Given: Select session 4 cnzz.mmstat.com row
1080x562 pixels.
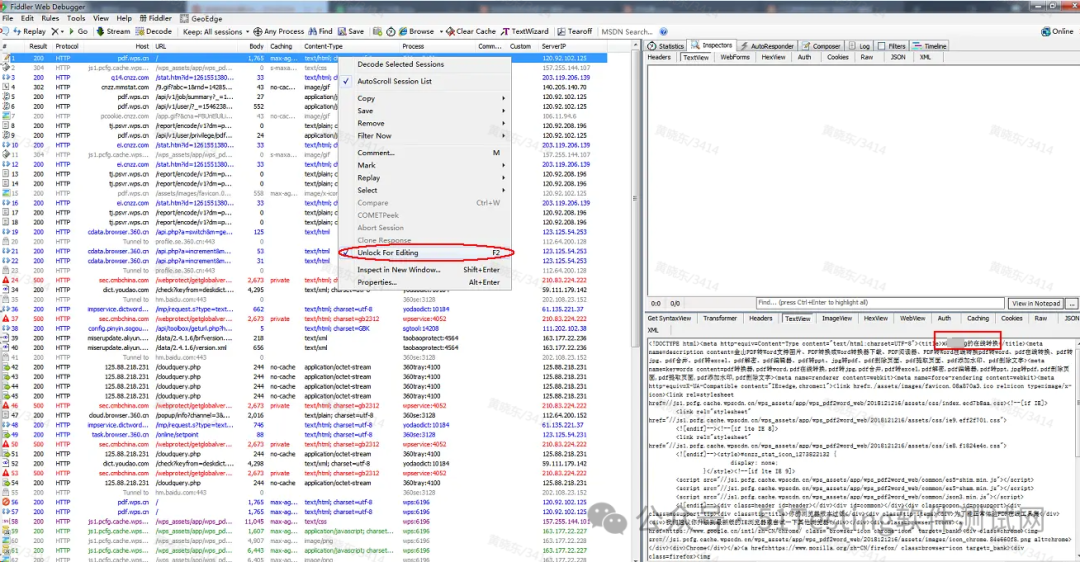Looking at the screenshot, I should point(303,87).
